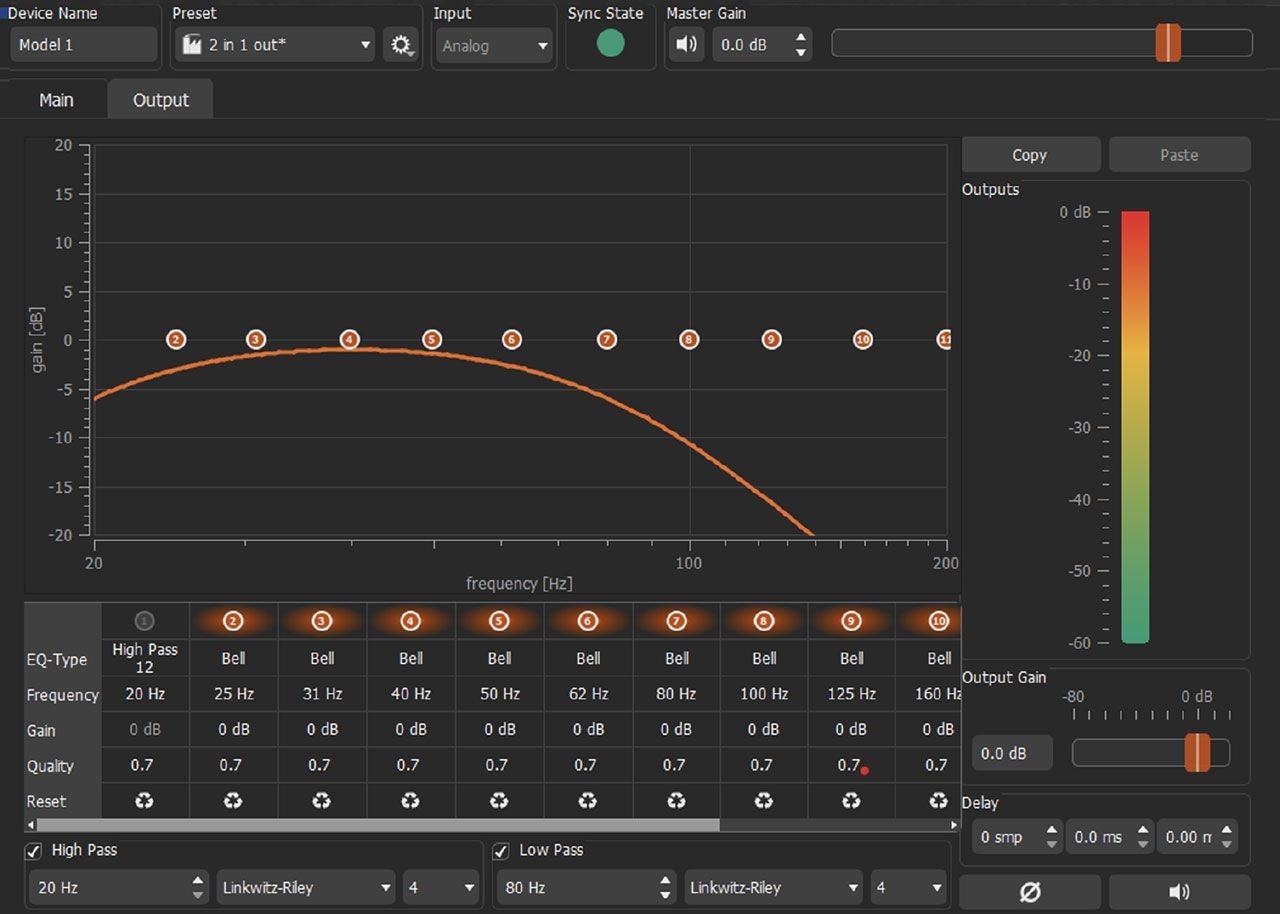Click the Device Name text field
1280x914 pixels.
point(84,45)
